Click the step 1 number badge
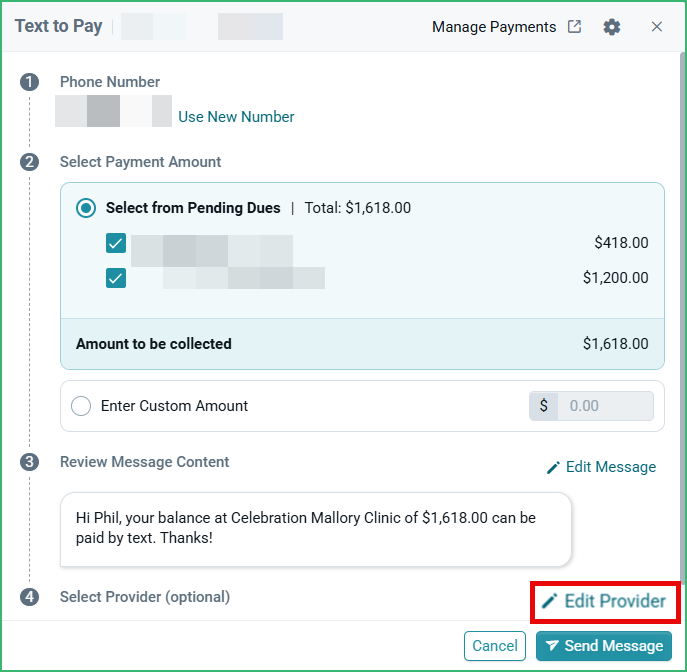Screen dimensions: 687x672 (29, 82)
